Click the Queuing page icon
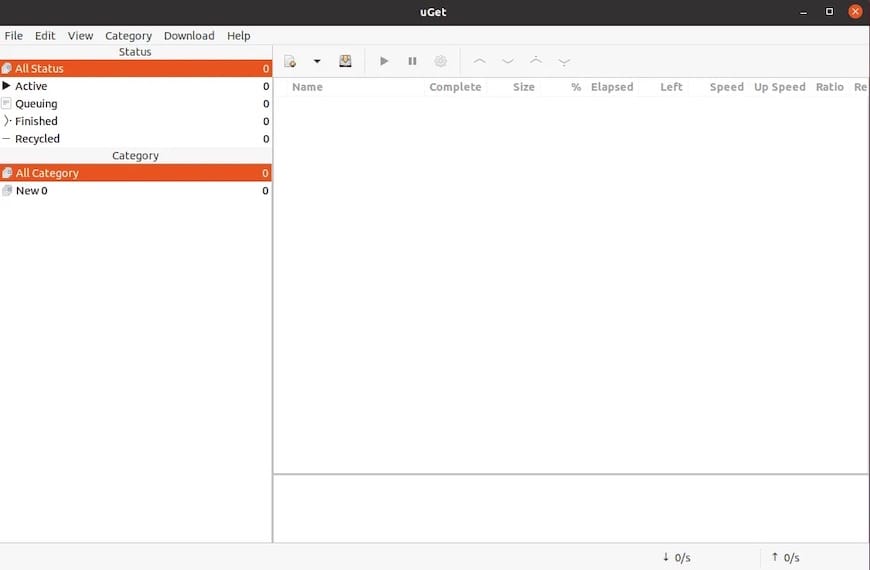 [x=7, y=103]
